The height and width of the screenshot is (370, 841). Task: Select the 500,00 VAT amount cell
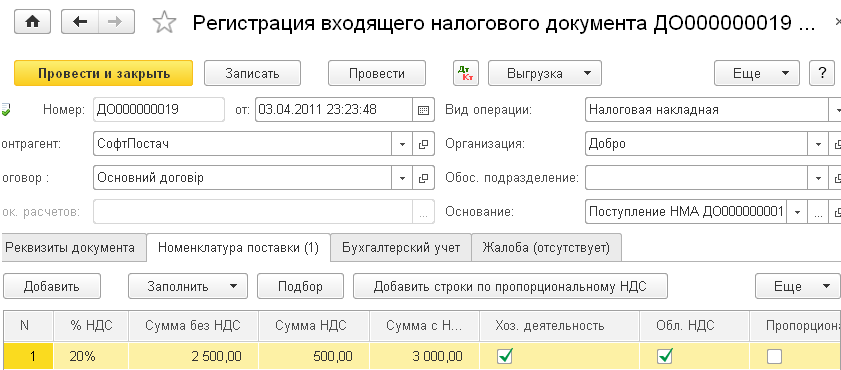(x=314, y=356)
